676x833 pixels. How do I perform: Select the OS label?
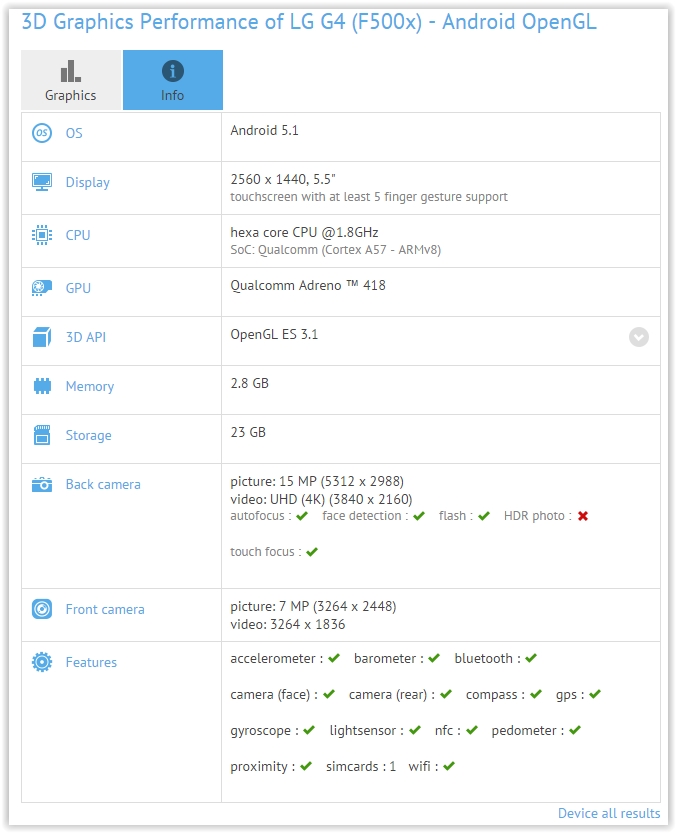pyautogui.click(x=74, y=133)
